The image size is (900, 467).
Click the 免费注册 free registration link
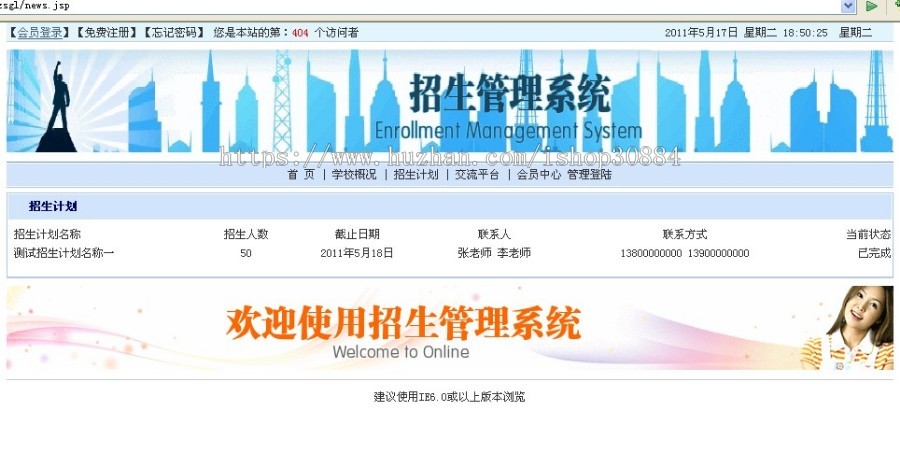107,33
